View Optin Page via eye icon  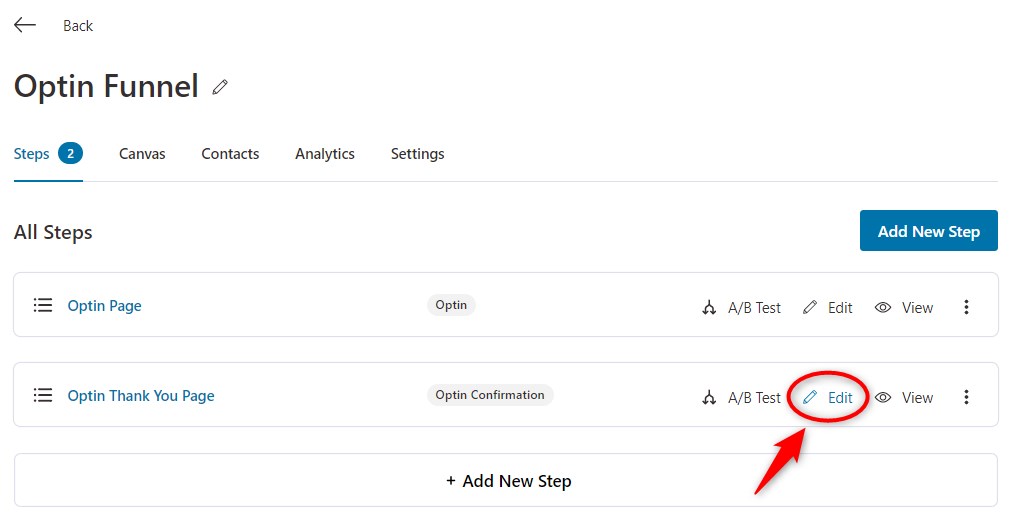click(883, 307)
